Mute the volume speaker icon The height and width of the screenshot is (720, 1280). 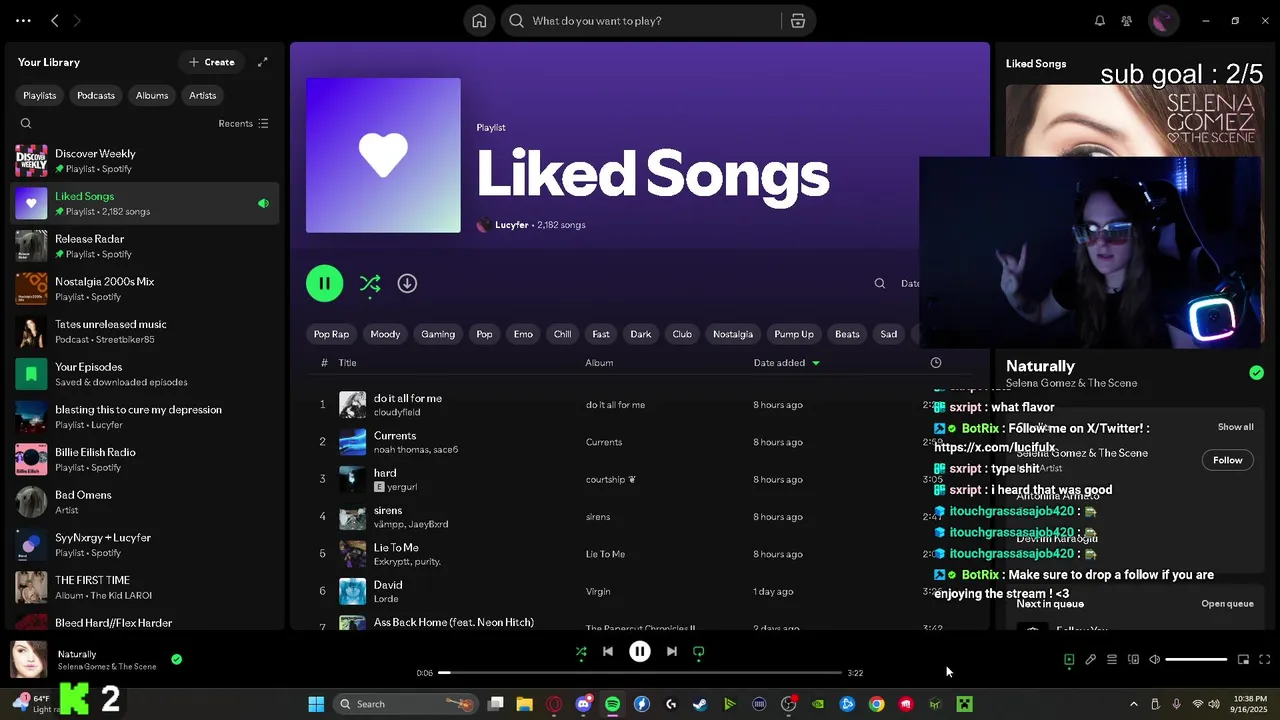tap(1154, 660)
